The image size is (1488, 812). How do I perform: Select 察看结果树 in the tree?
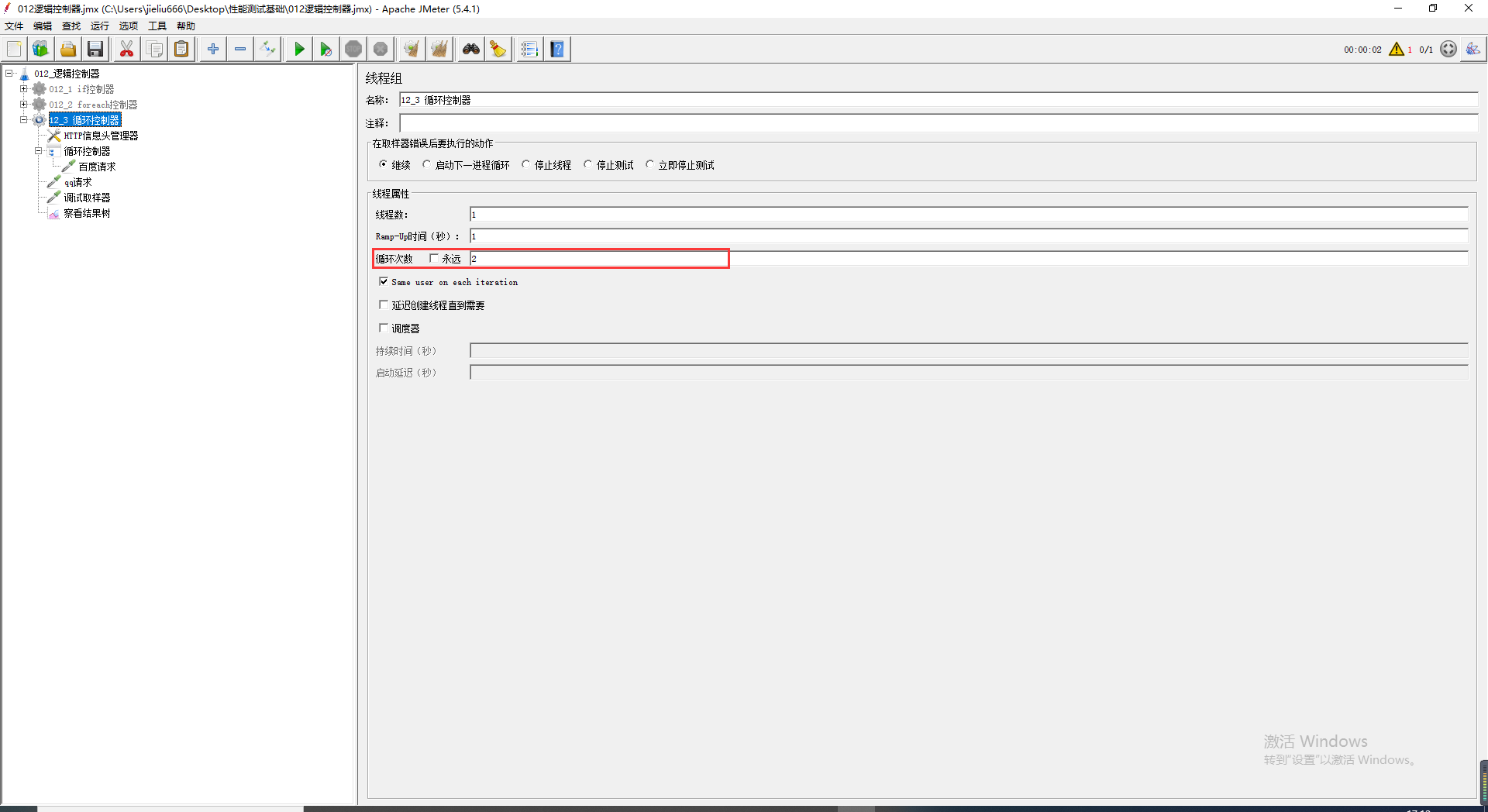tap(87, 213)
